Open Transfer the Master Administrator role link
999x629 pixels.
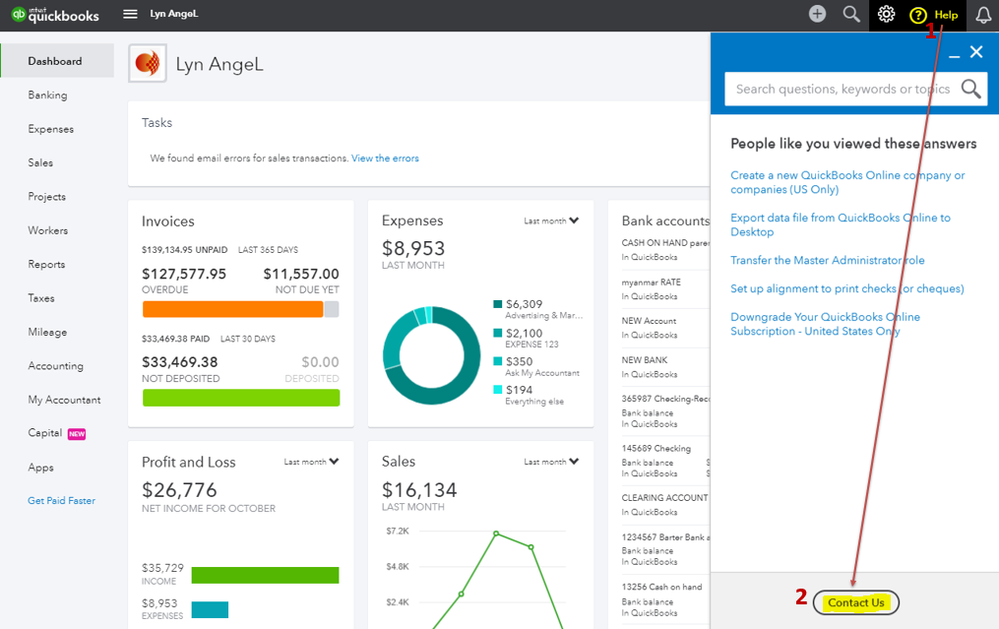pyautogui.click(x=827, y=260)
